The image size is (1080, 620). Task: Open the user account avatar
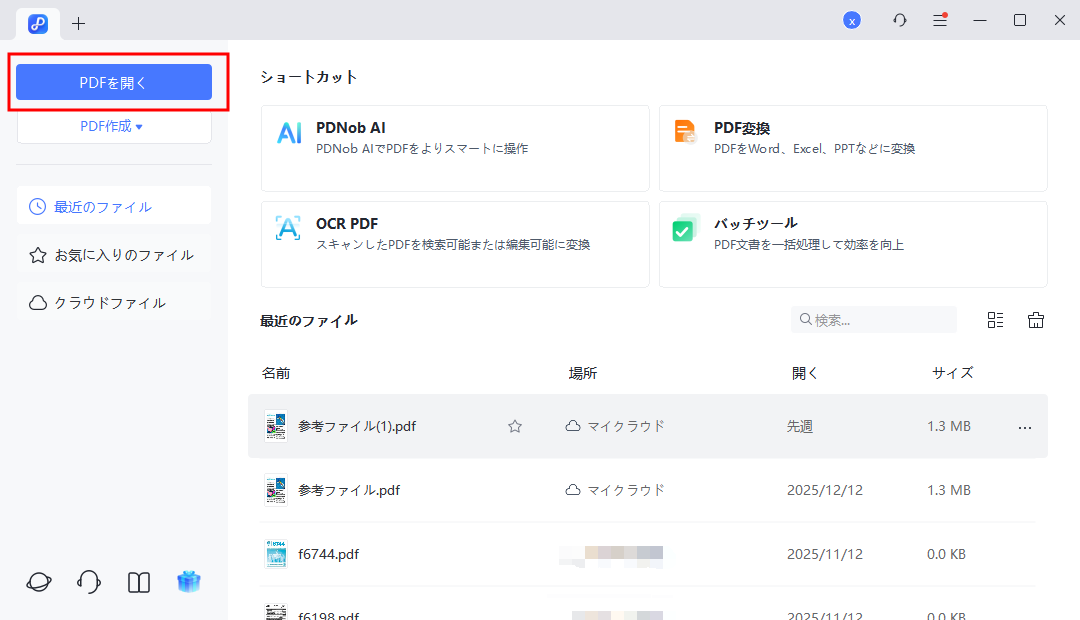point(852,19)
